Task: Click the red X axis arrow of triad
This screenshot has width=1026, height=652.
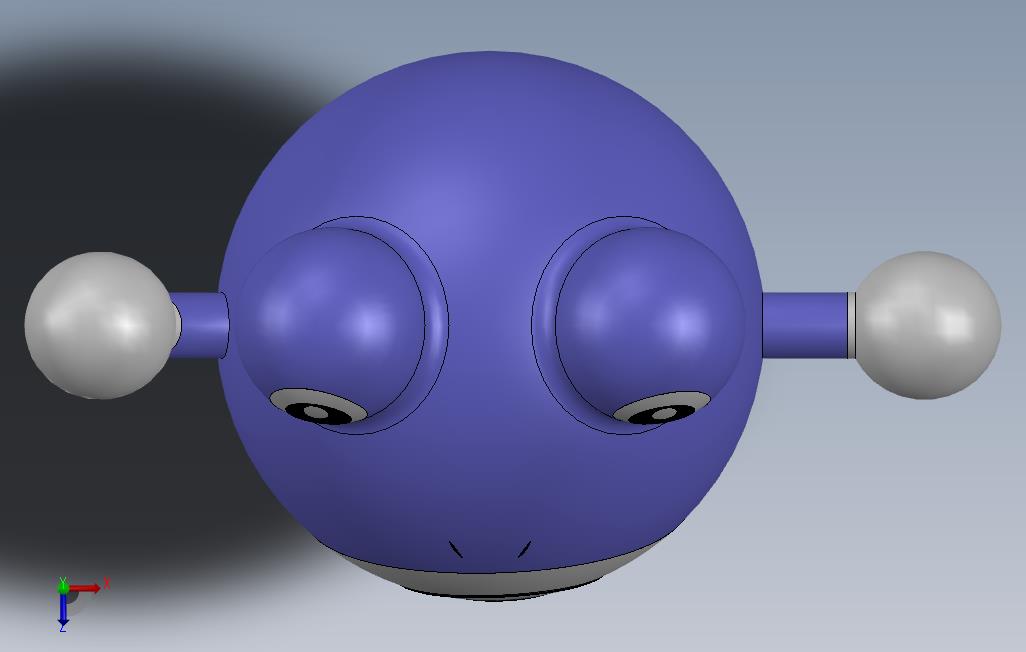Action: (86, 588)
